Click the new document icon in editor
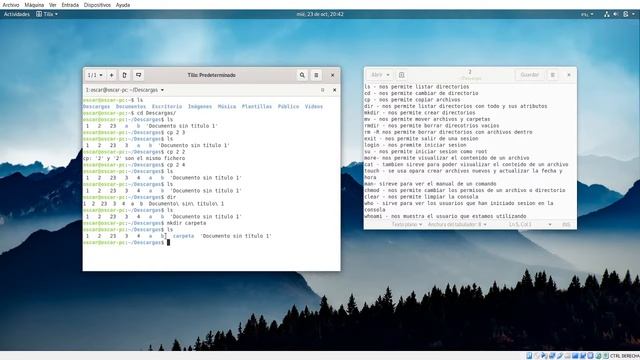Viewport: 640px width, 360px height. point(402,75)
